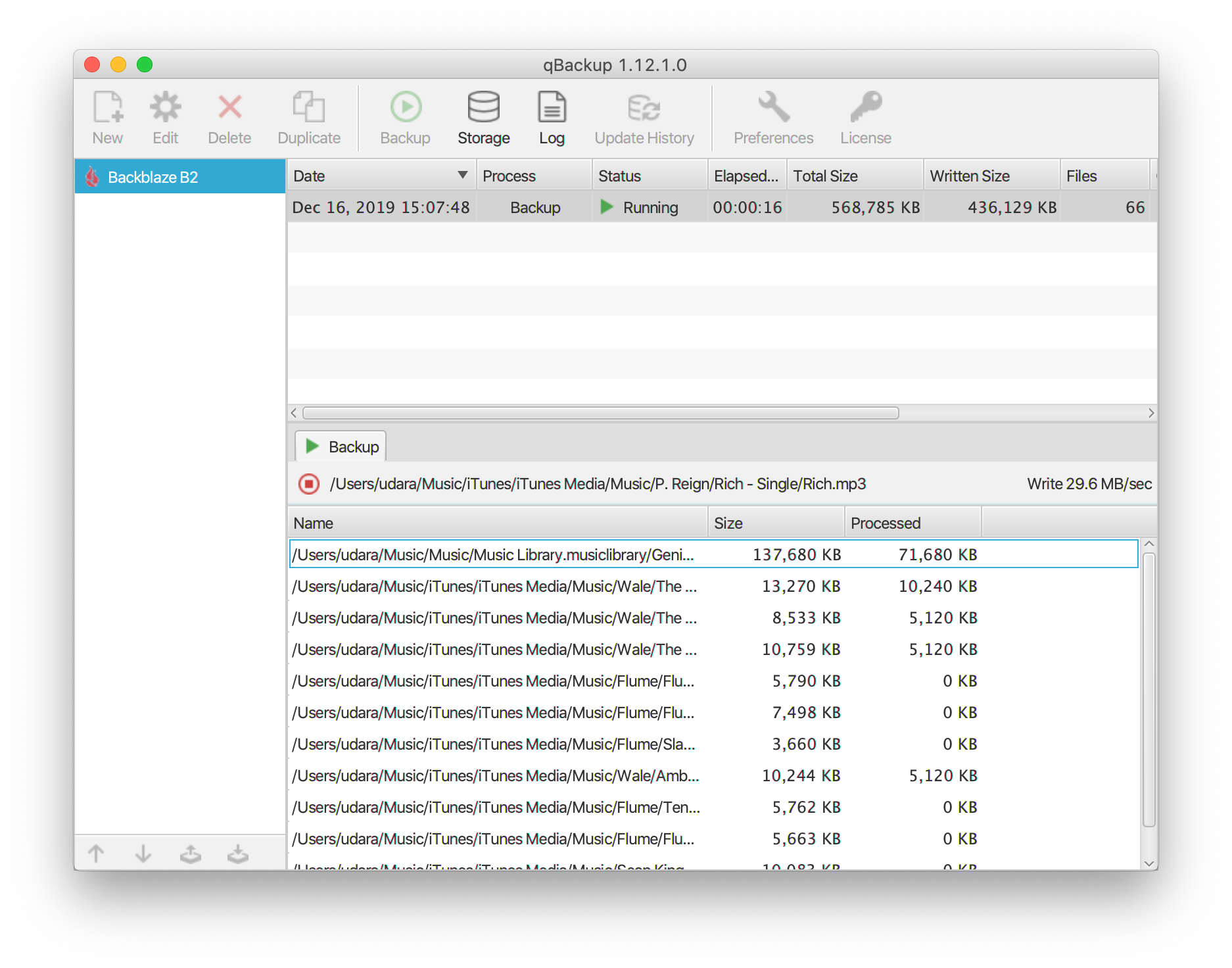Screen dimensions: 1232x968
Task: Click the Backup play icon in toolbar
Action: click(x=406, y=107)
